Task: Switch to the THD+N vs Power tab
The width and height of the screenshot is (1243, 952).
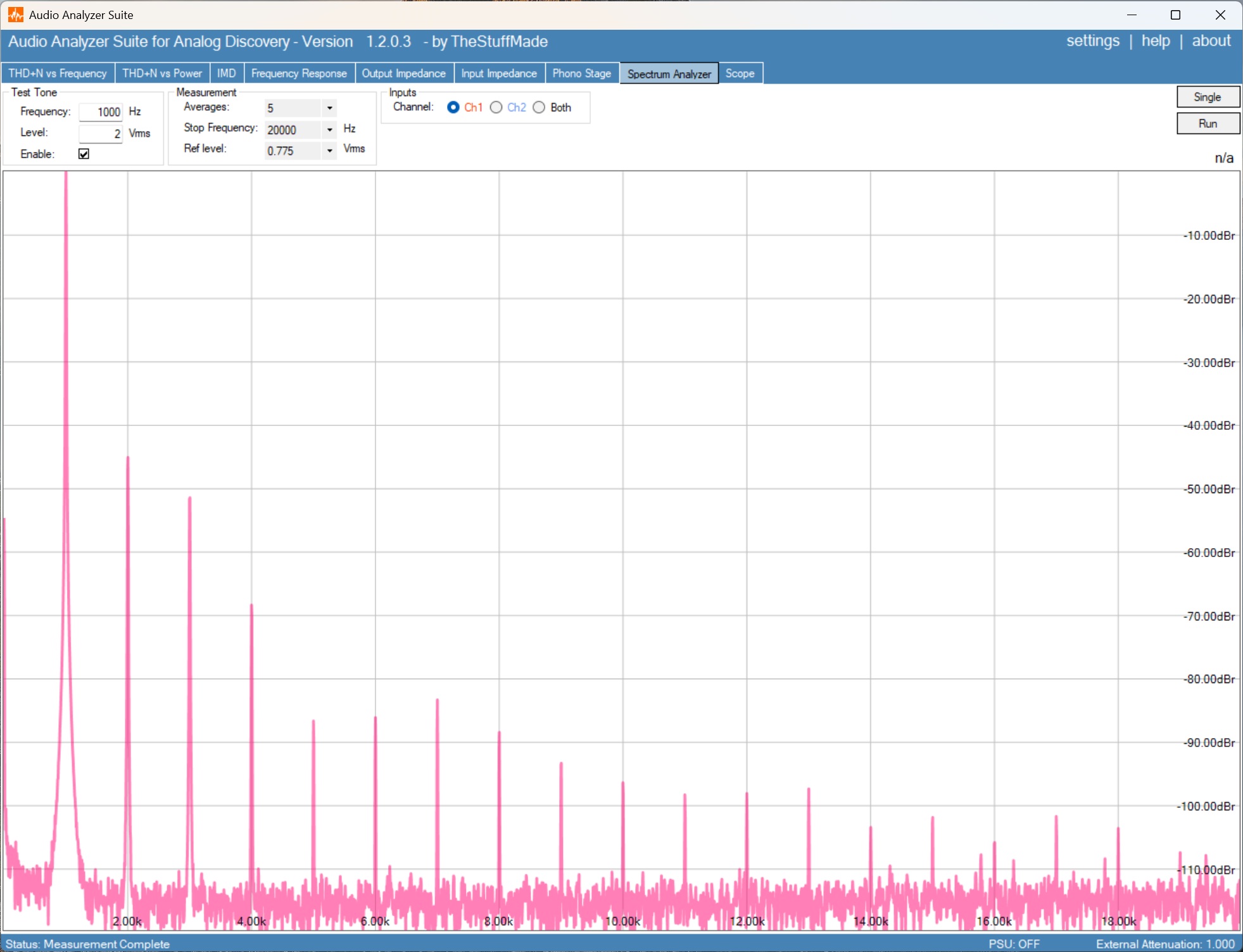Action: (162, 73)
